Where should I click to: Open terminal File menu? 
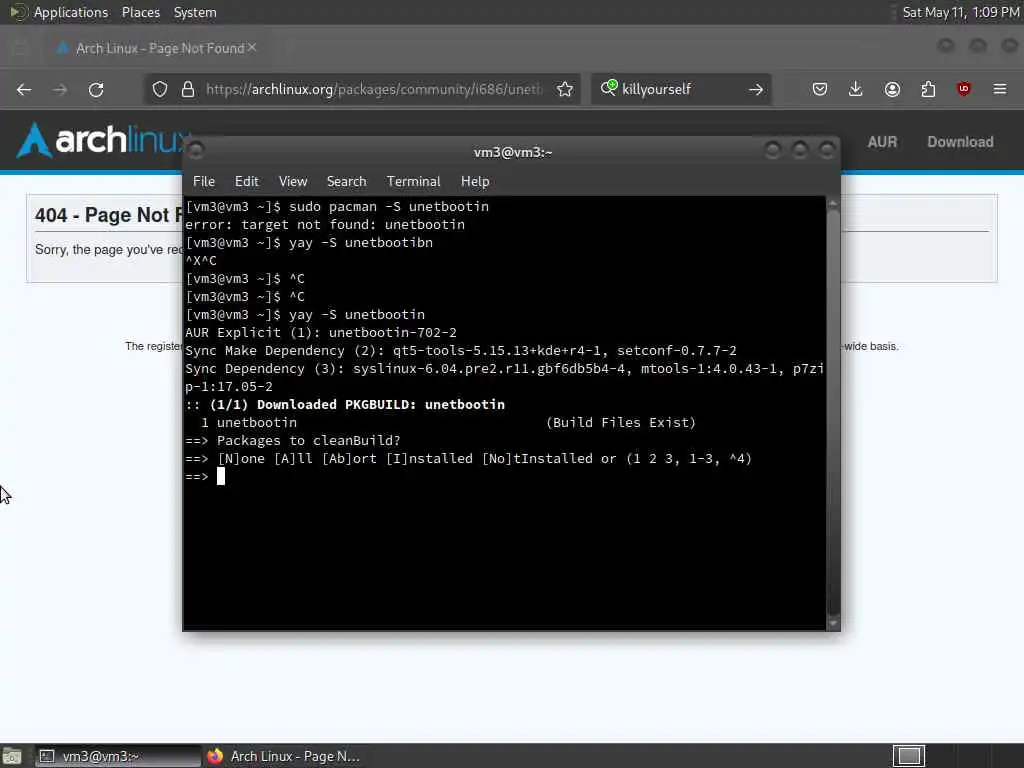coord(204,182)
